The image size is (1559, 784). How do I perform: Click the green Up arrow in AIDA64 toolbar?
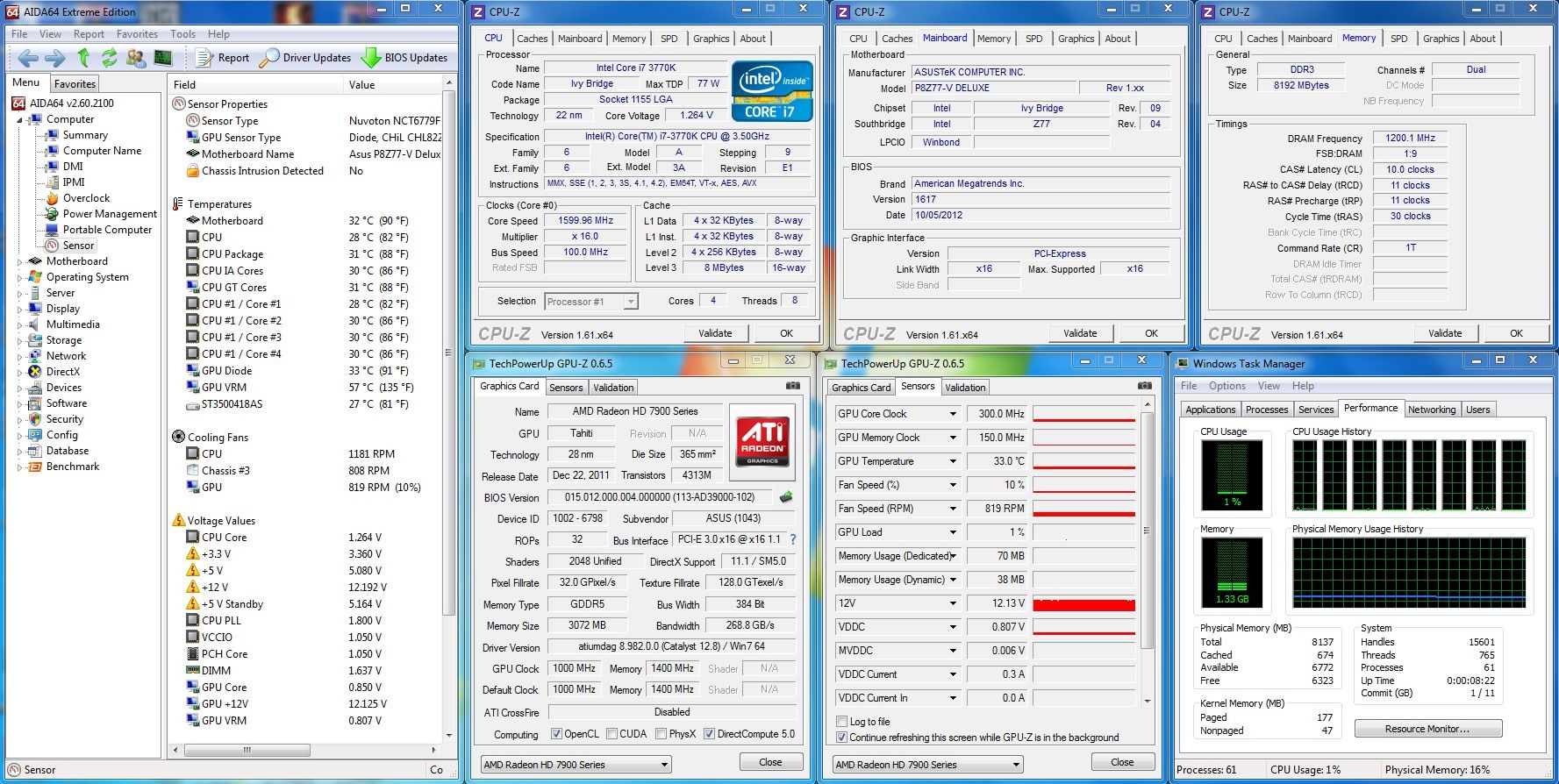[x=83, y=58]
